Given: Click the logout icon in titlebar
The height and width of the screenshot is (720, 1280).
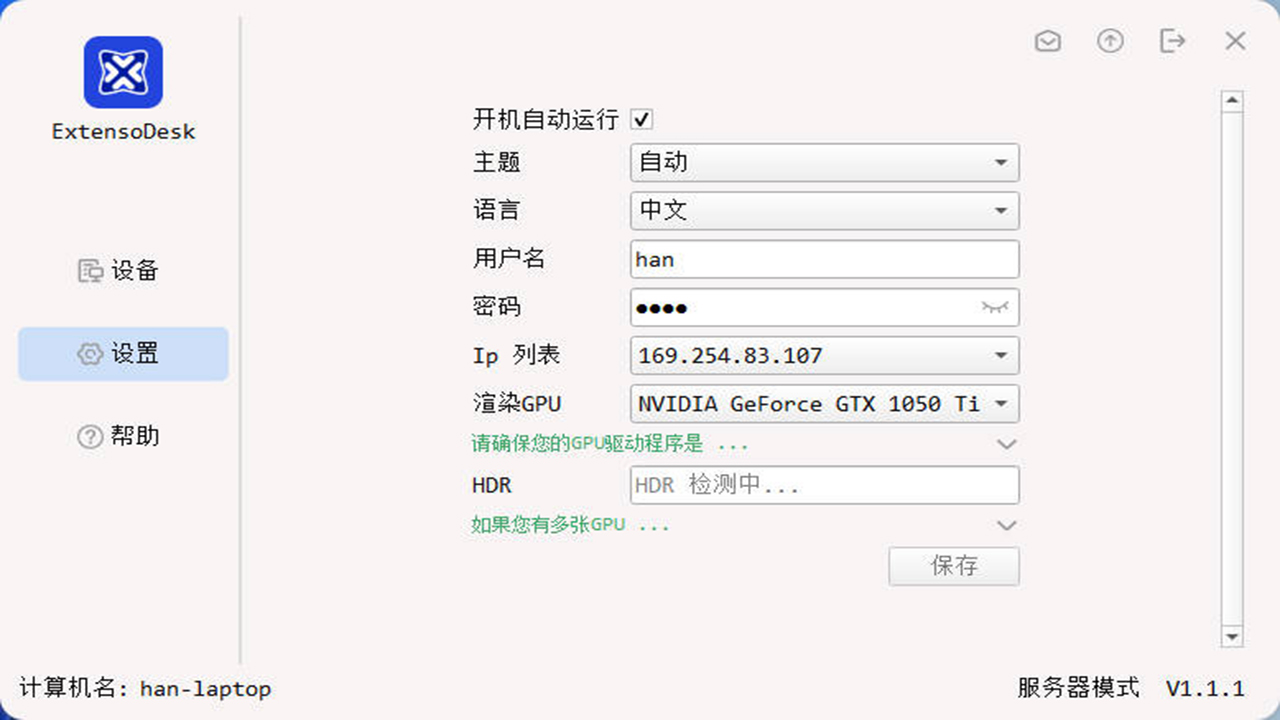Looking at the screenshot, I should 1172,41.
